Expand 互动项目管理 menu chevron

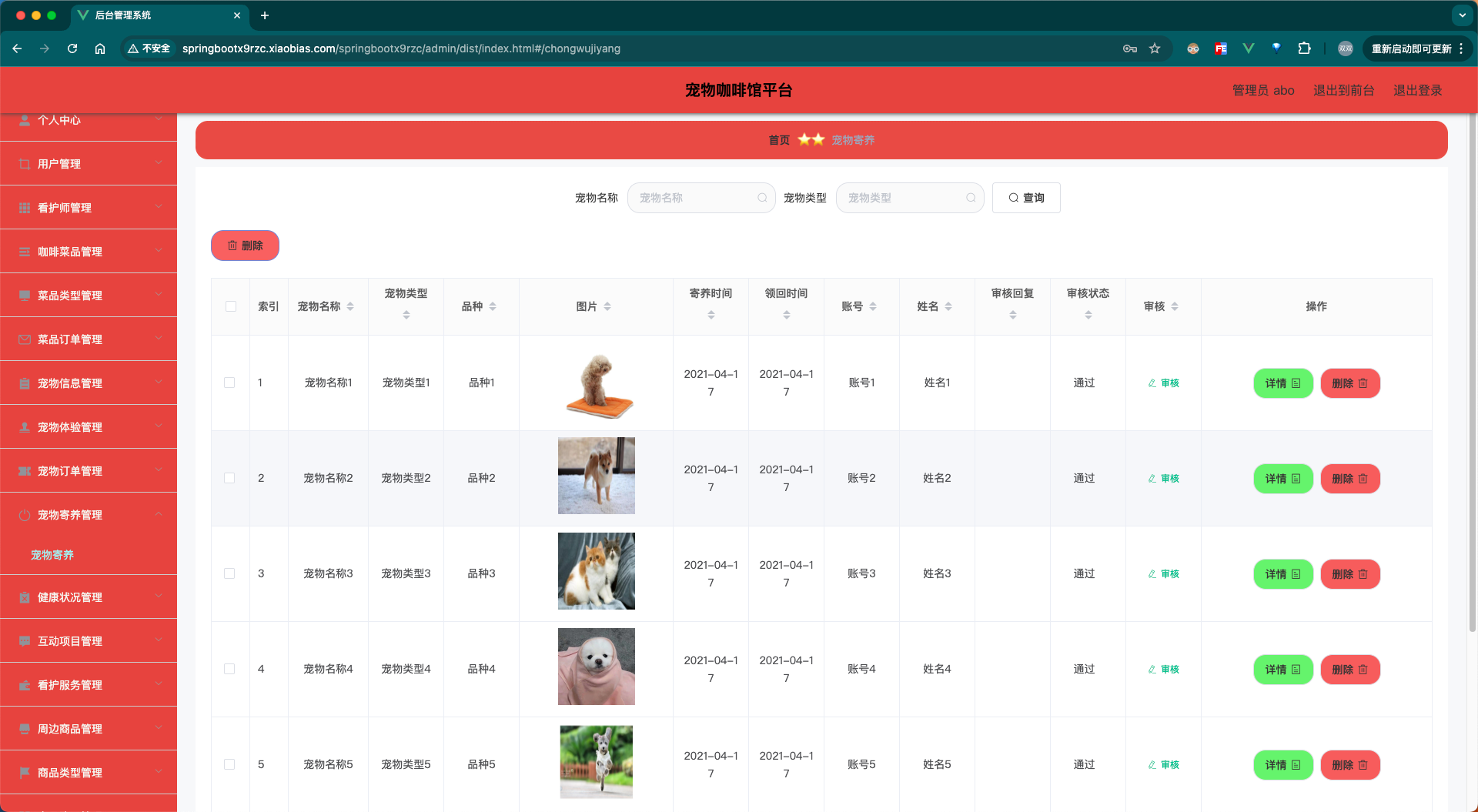pyautogui.click(x=159, y=640)
